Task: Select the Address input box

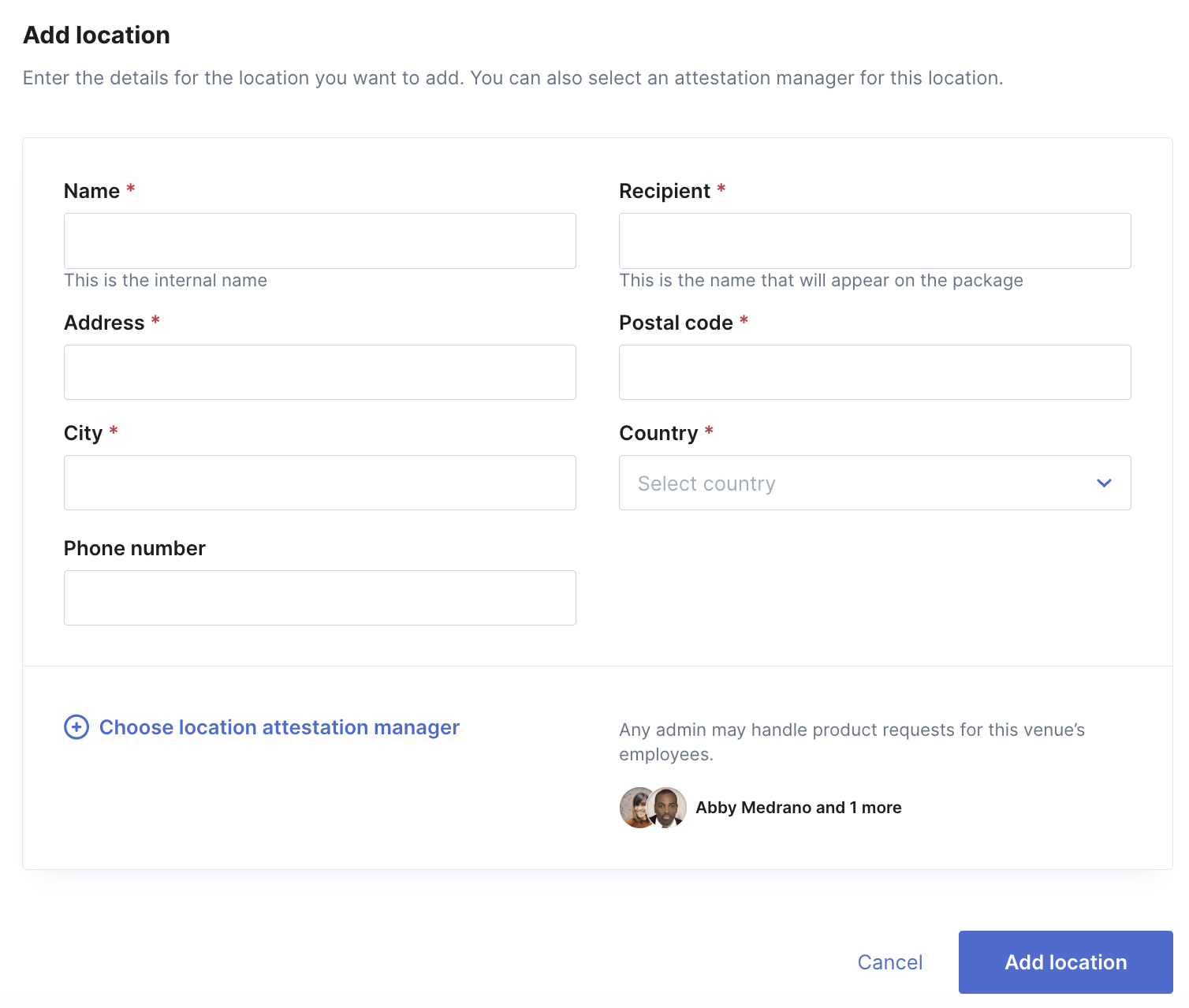Action: (x=320, y=372)
